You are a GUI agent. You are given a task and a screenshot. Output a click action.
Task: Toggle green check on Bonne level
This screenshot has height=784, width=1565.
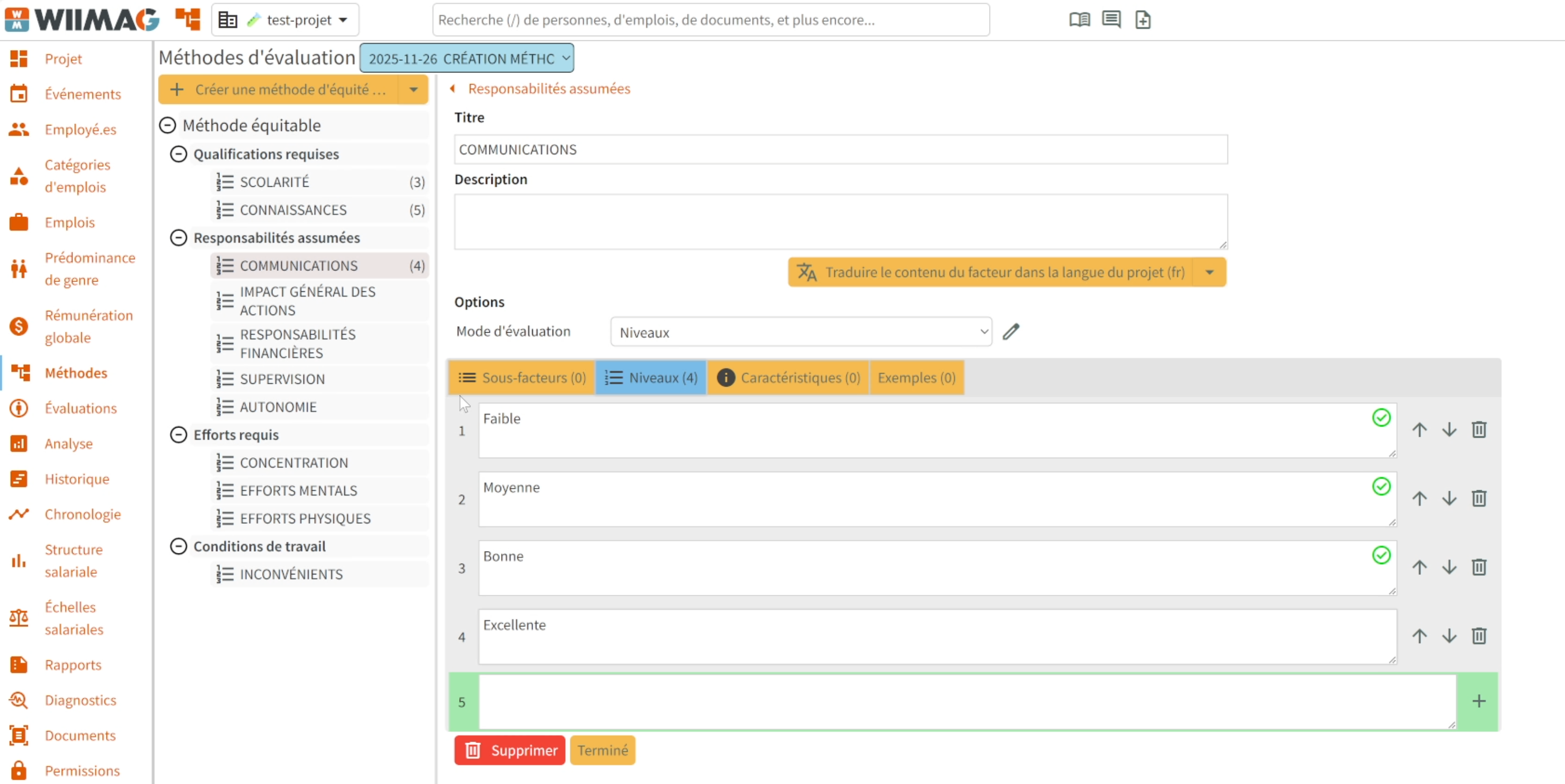coord(1381,555)
